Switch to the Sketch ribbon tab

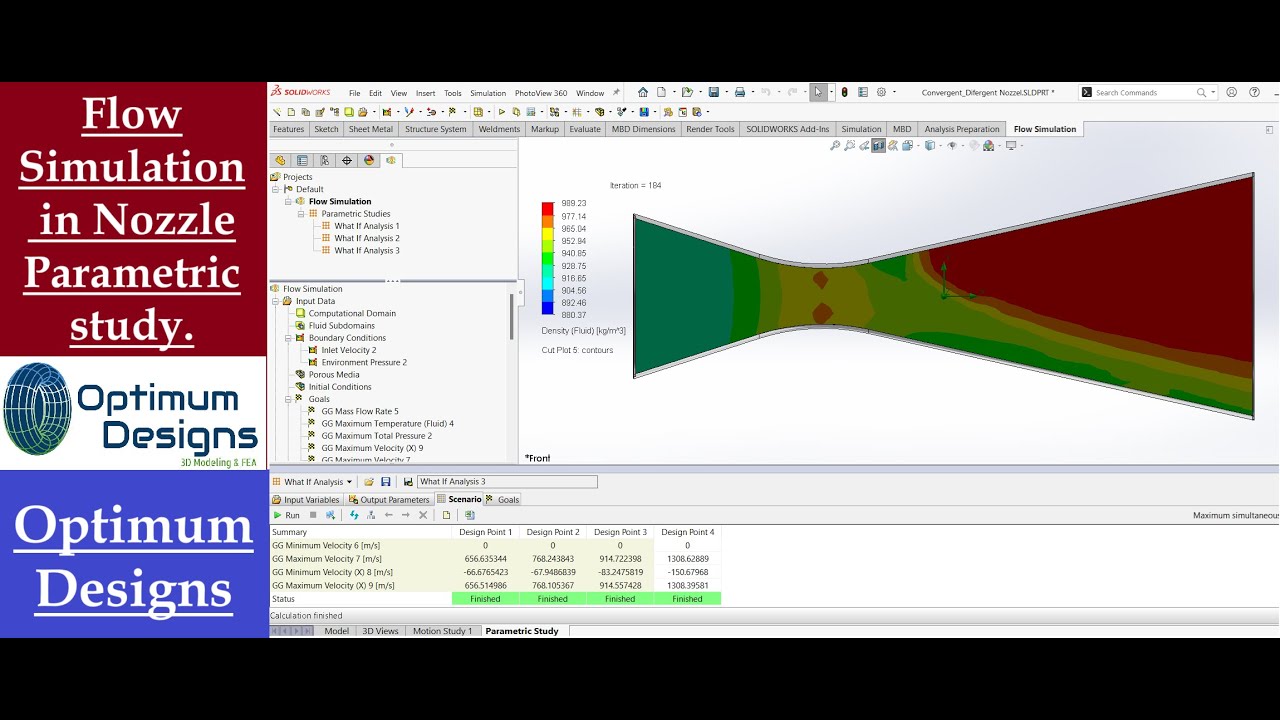pos(327,129)
